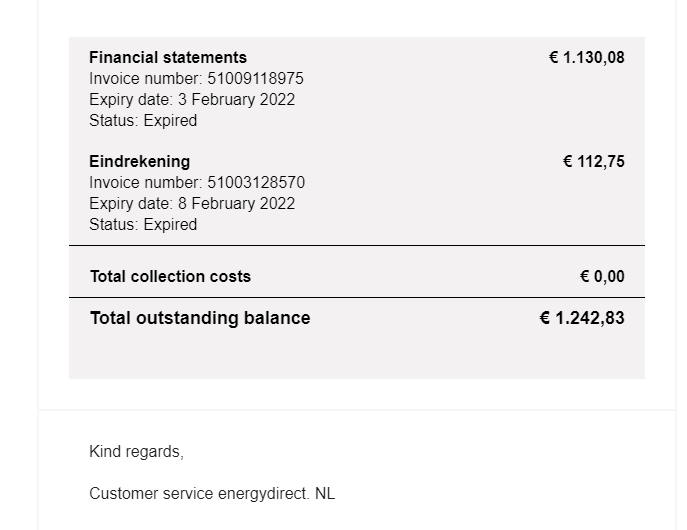
Task: Click the Expired status under Eindrekening
Action: (x=170, y=225)
